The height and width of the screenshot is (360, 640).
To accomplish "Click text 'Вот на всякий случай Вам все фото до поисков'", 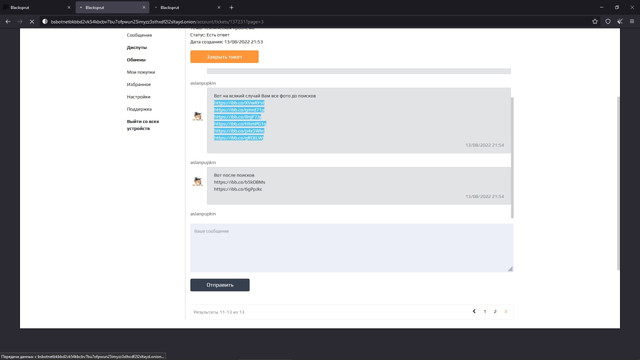I will point(265,96).
